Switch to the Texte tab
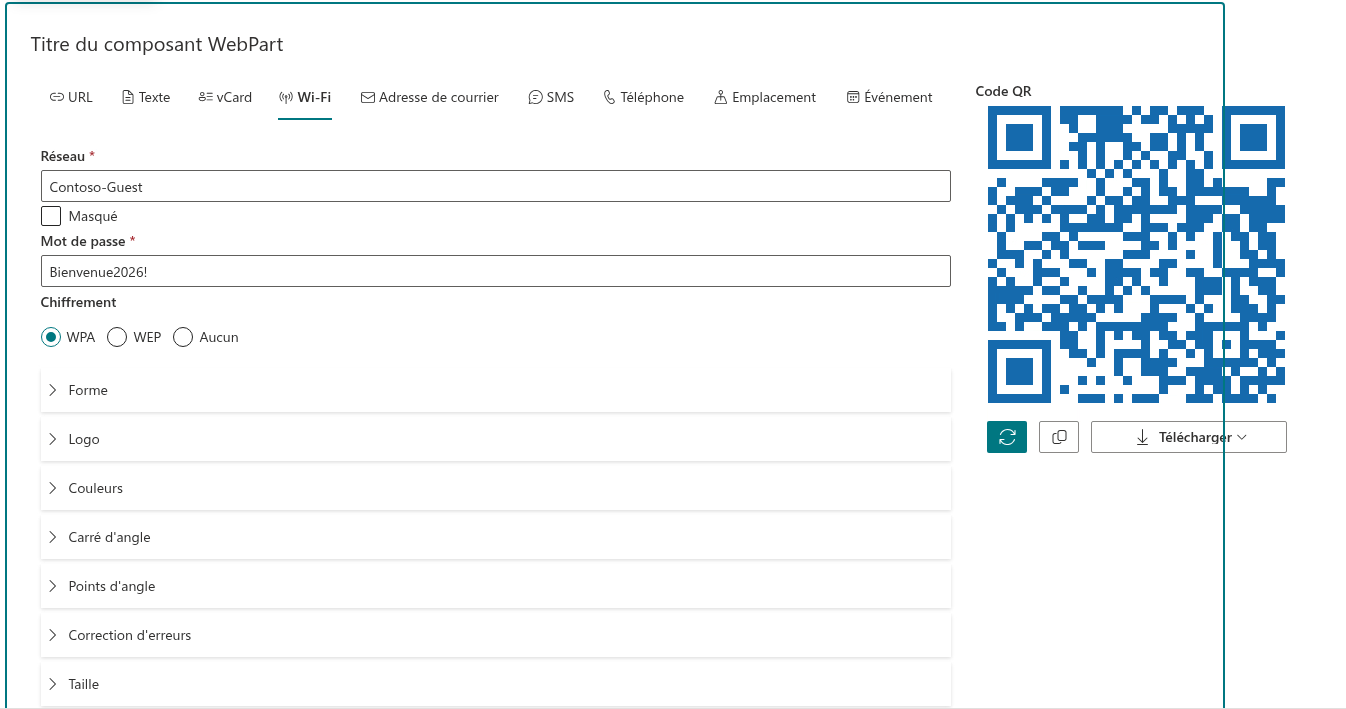1346x709 pixels. tap(146, 97)
